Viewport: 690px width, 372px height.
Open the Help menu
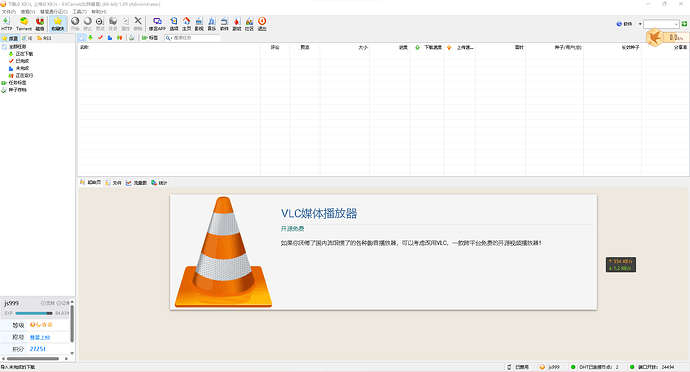point(99,11)
